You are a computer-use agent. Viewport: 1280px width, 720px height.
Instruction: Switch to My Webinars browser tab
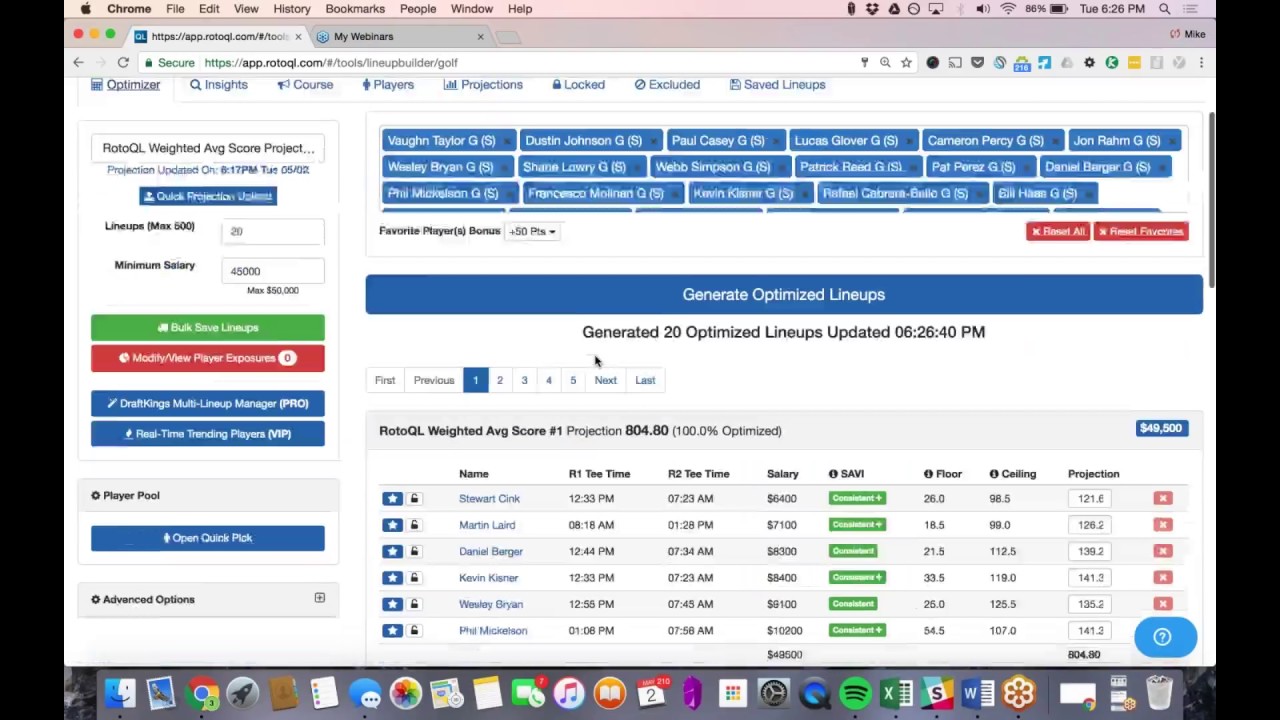click(x=400, y=36)
